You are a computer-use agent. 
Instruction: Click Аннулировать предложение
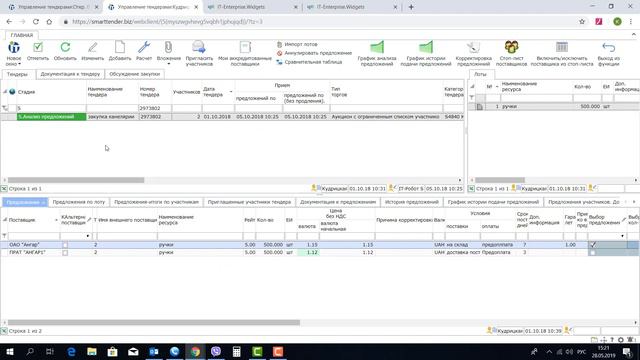tap(314, 53)
